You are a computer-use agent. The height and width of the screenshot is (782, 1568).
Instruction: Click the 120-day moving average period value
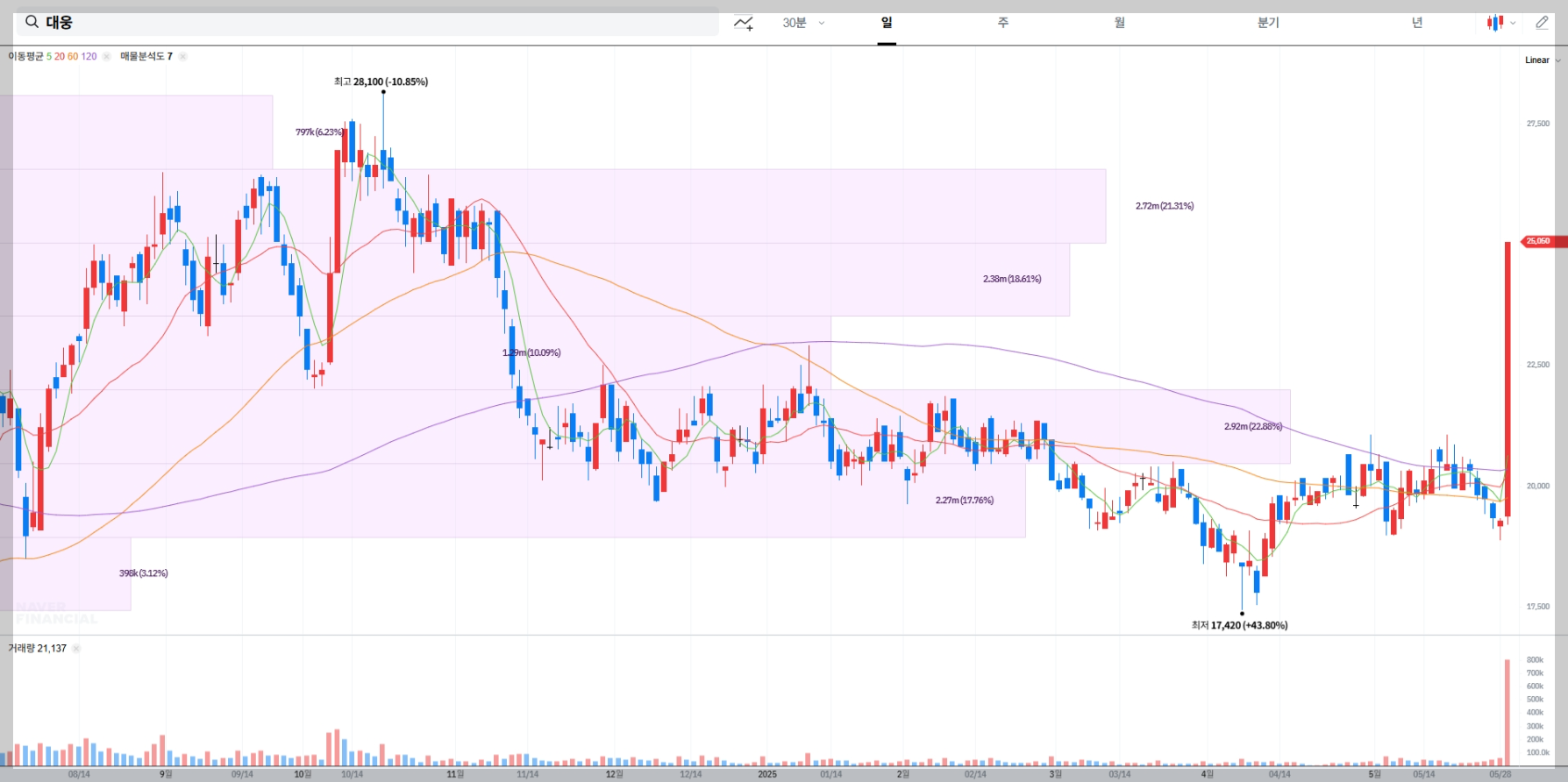89,56
